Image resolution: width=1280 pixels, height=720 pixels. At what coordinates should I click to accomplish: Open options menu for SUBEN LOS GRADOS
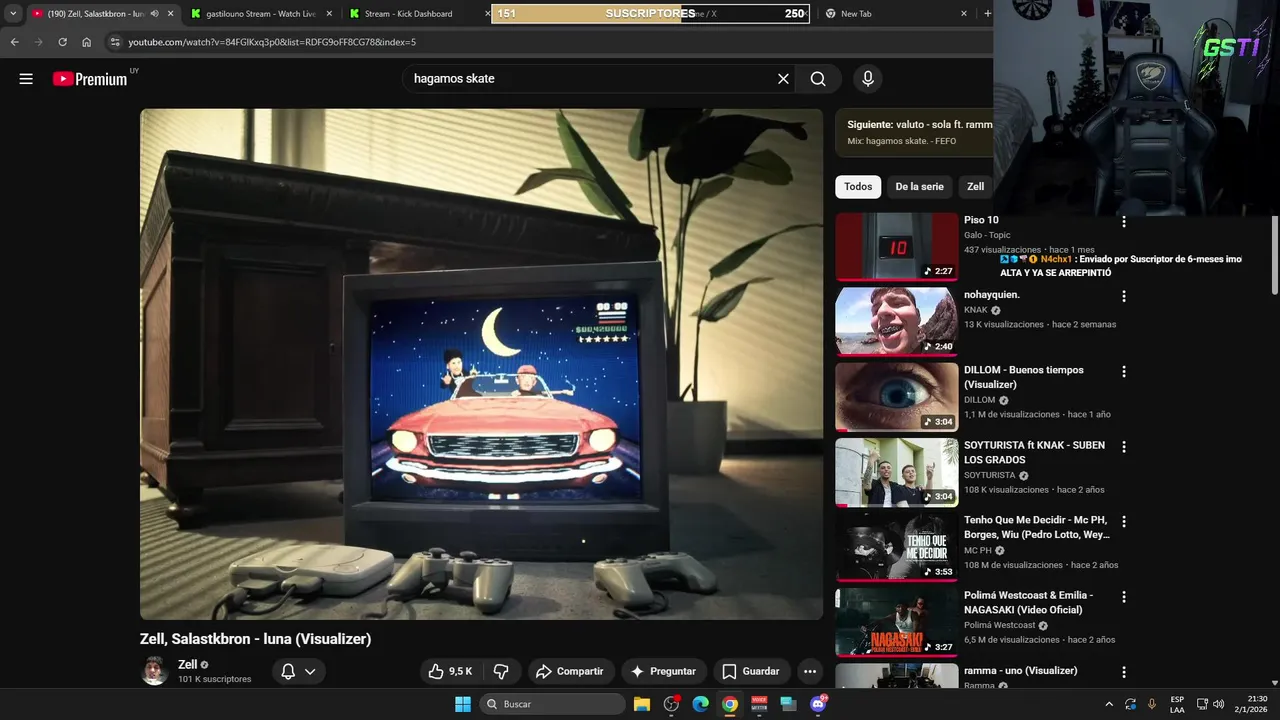point(1124,447)
